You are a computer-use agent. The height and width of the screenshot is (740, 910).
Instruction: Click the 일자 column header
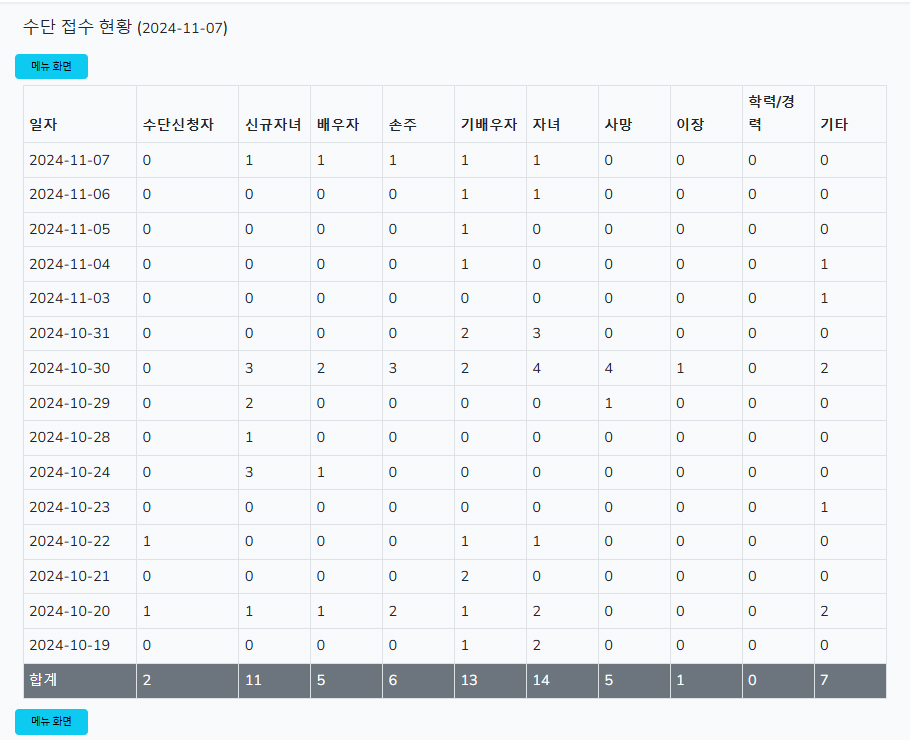[x=43, y=125]
